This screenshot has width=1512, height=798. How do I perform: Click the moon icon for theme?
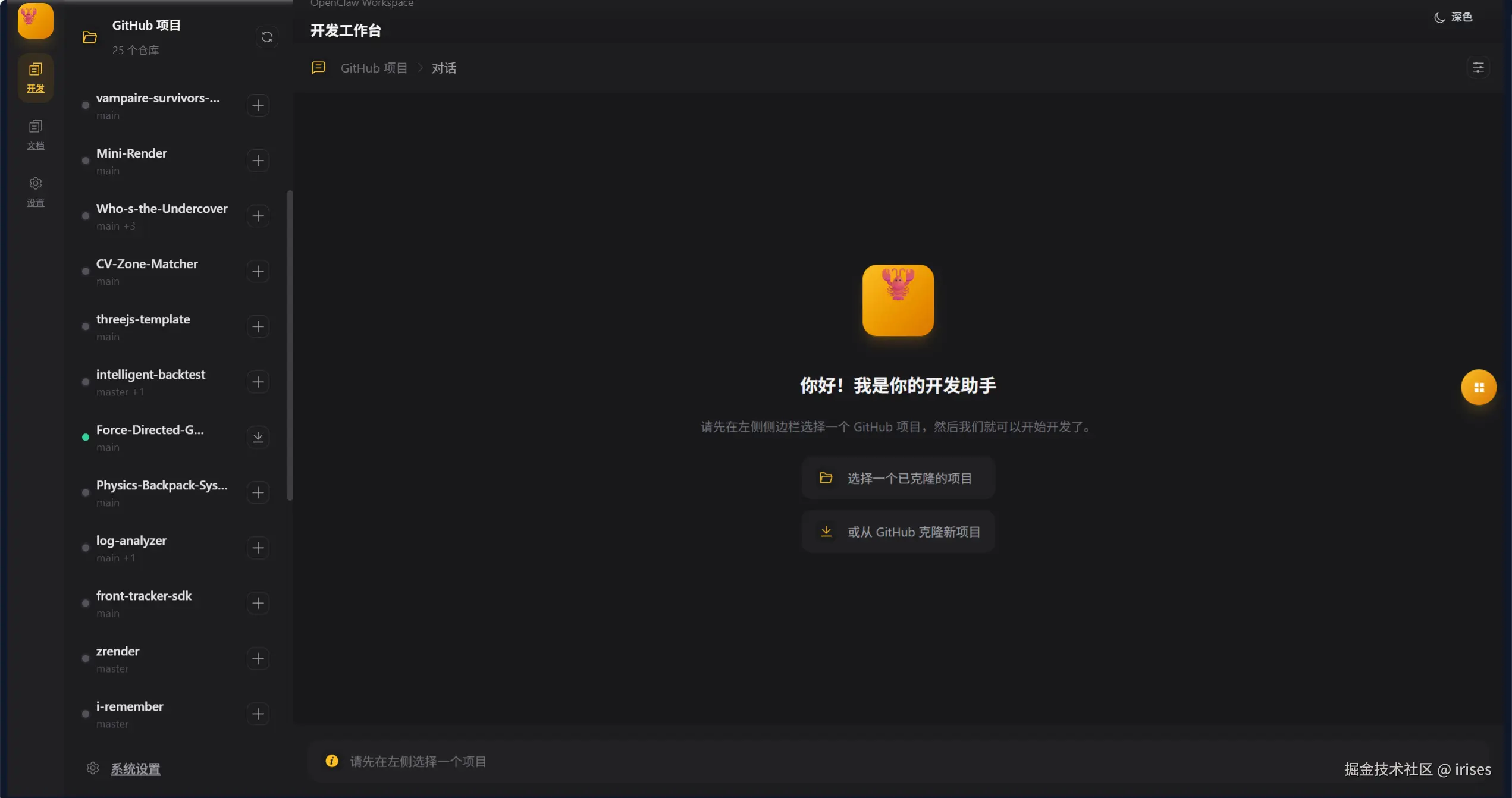tap(1439, 17)
